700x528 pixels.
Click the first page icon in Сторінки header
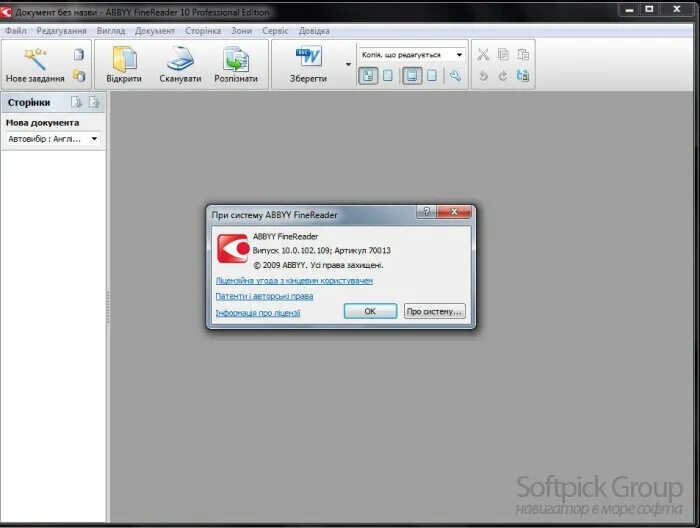76,103
